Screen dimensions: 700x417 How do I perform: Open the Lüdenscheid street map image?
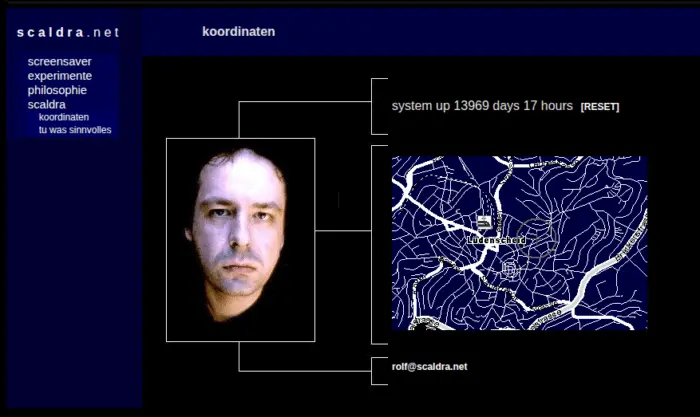tap(520, 243)
